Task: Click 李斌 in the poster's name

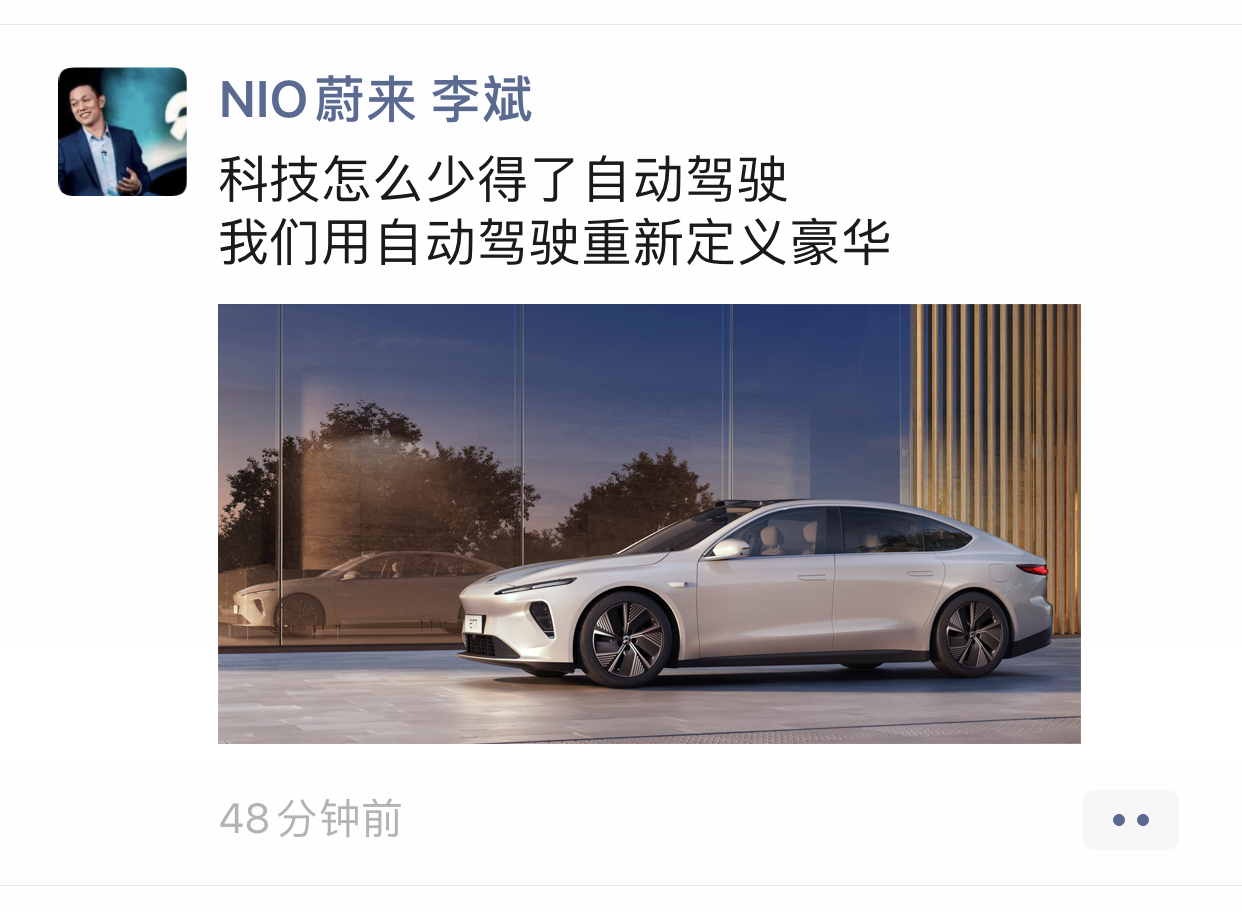Action: pos(482,100)
